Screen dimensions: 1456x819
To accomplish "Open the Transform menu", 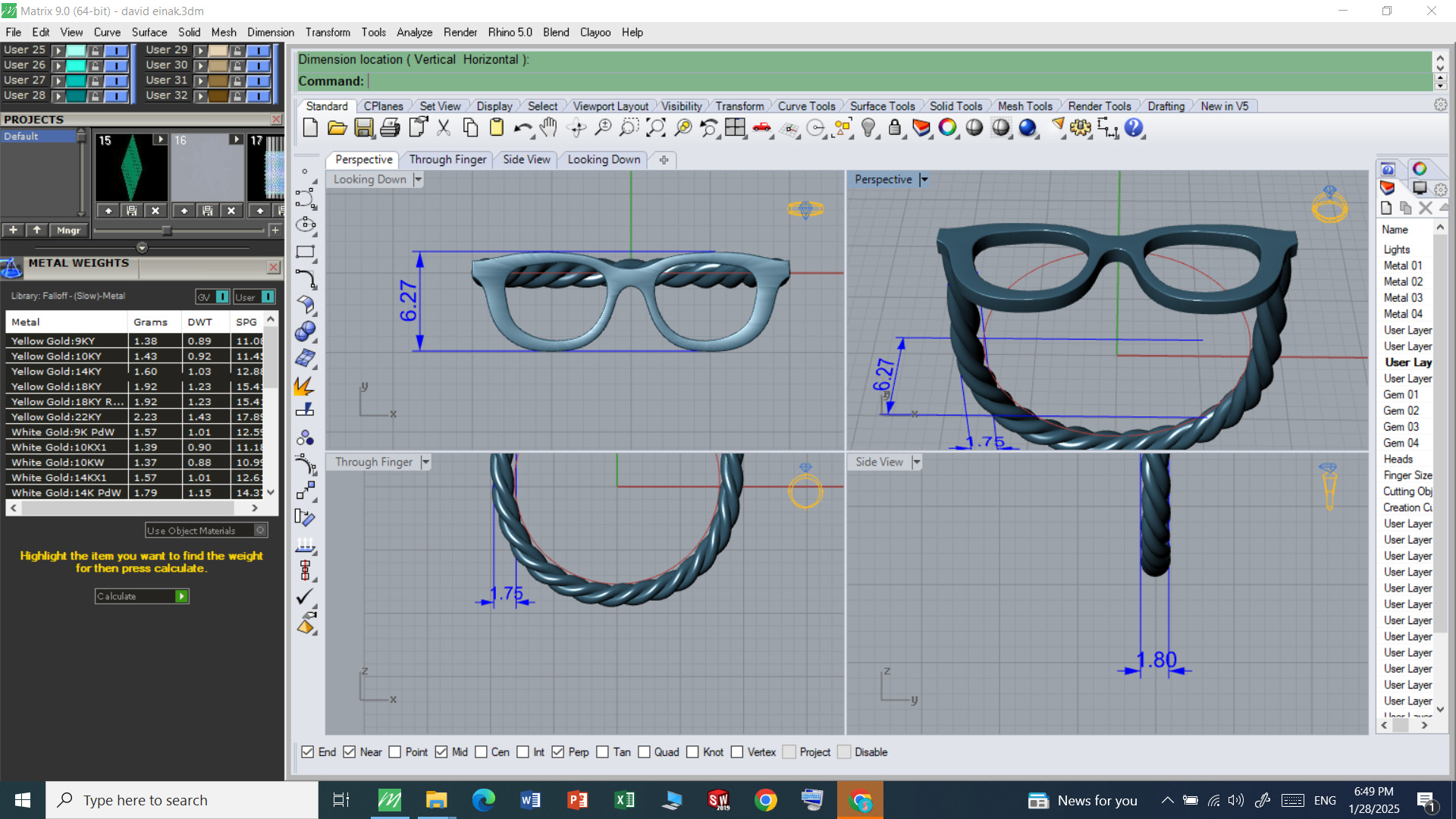I will point(328,32).
